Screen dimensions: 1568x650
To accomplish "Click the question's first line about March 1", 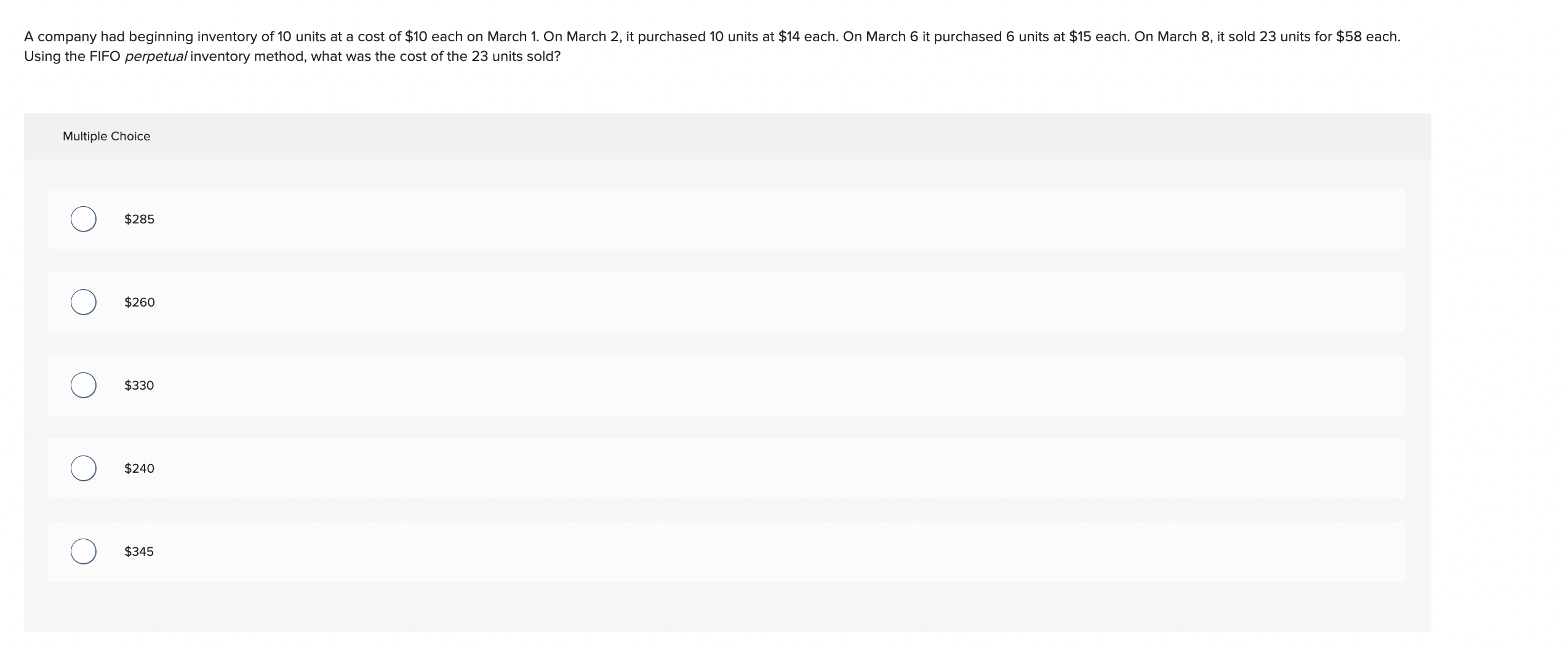I will tap(712, 37).
